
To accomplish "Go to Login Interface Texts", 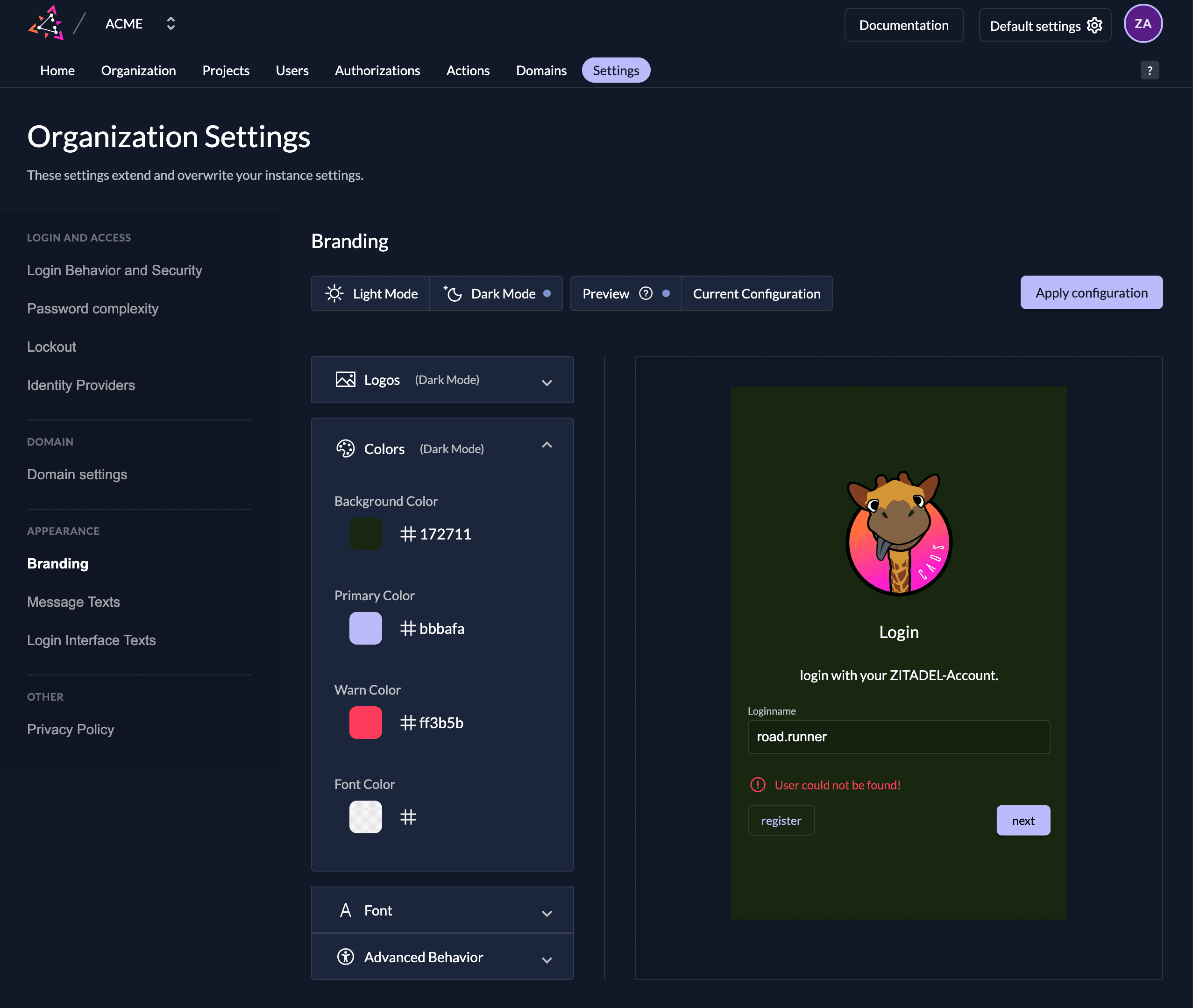I will coord(92,640).
